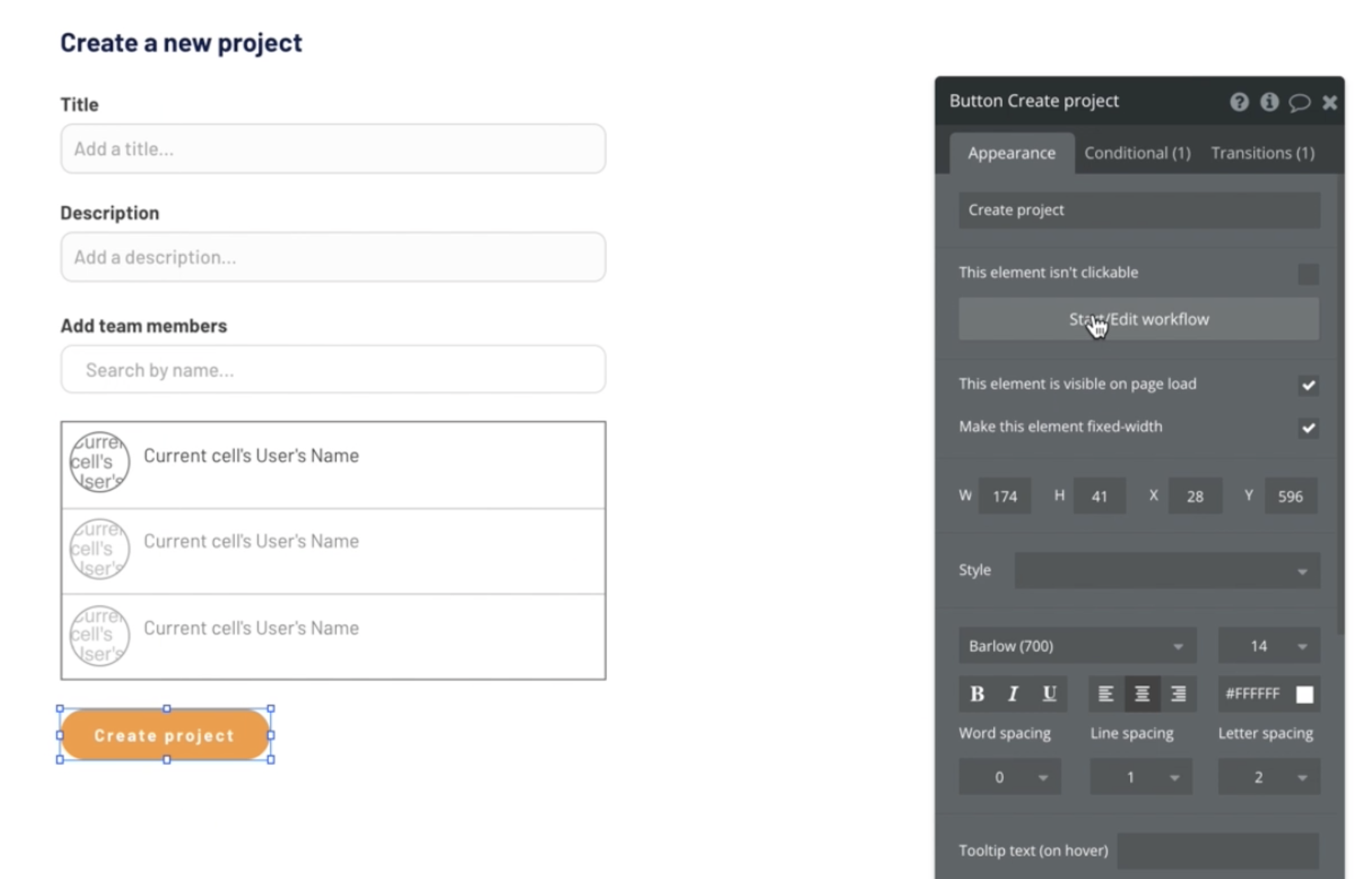Switch to the Transitions (1) tab
This screenshot has height=879, width=1372.
1262,153
